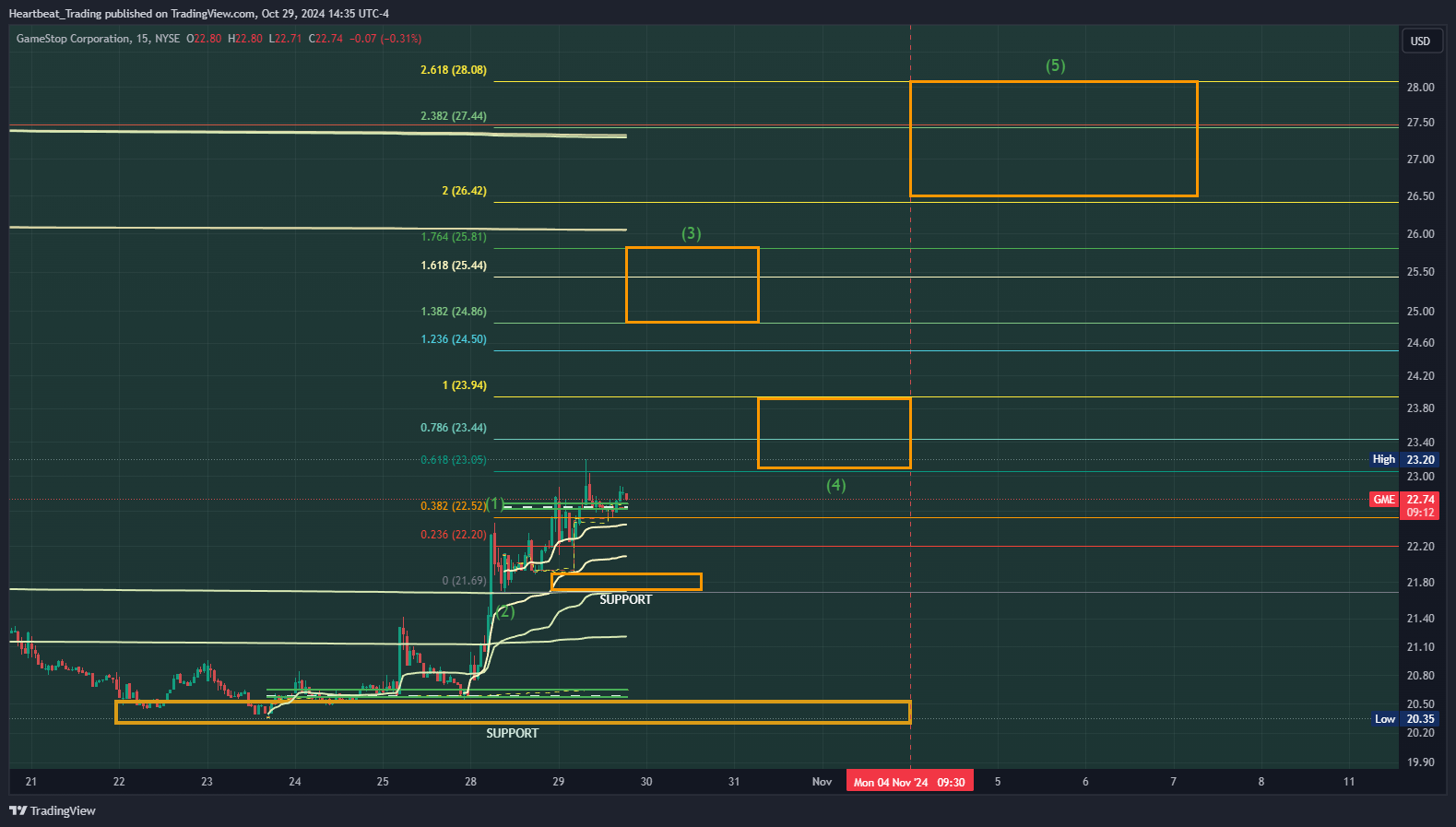Click date 29 on the time axis

(x=559, y=782)
